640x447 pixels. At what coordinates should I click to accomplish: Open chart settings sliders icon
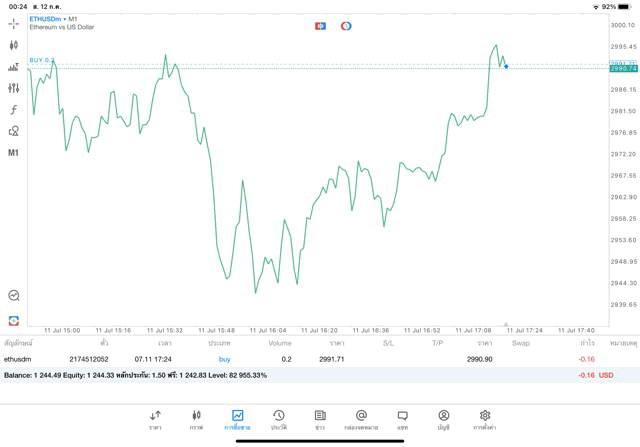click(14, 88)
